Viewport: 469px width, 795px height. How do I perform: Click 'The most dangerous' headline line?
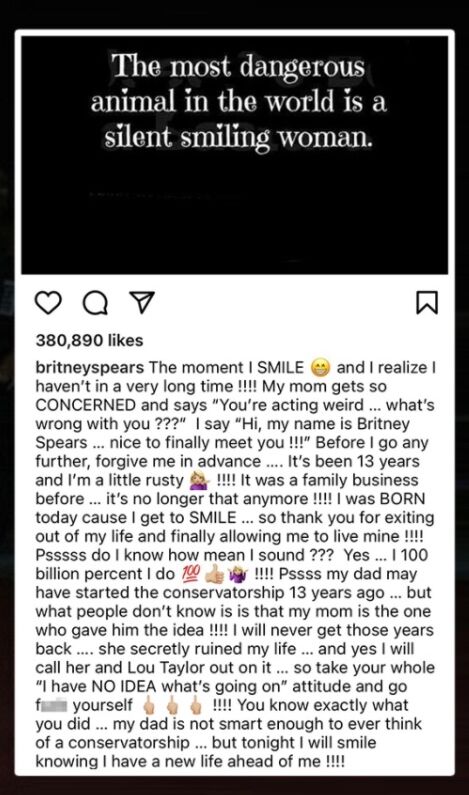[x=238, y=67]
